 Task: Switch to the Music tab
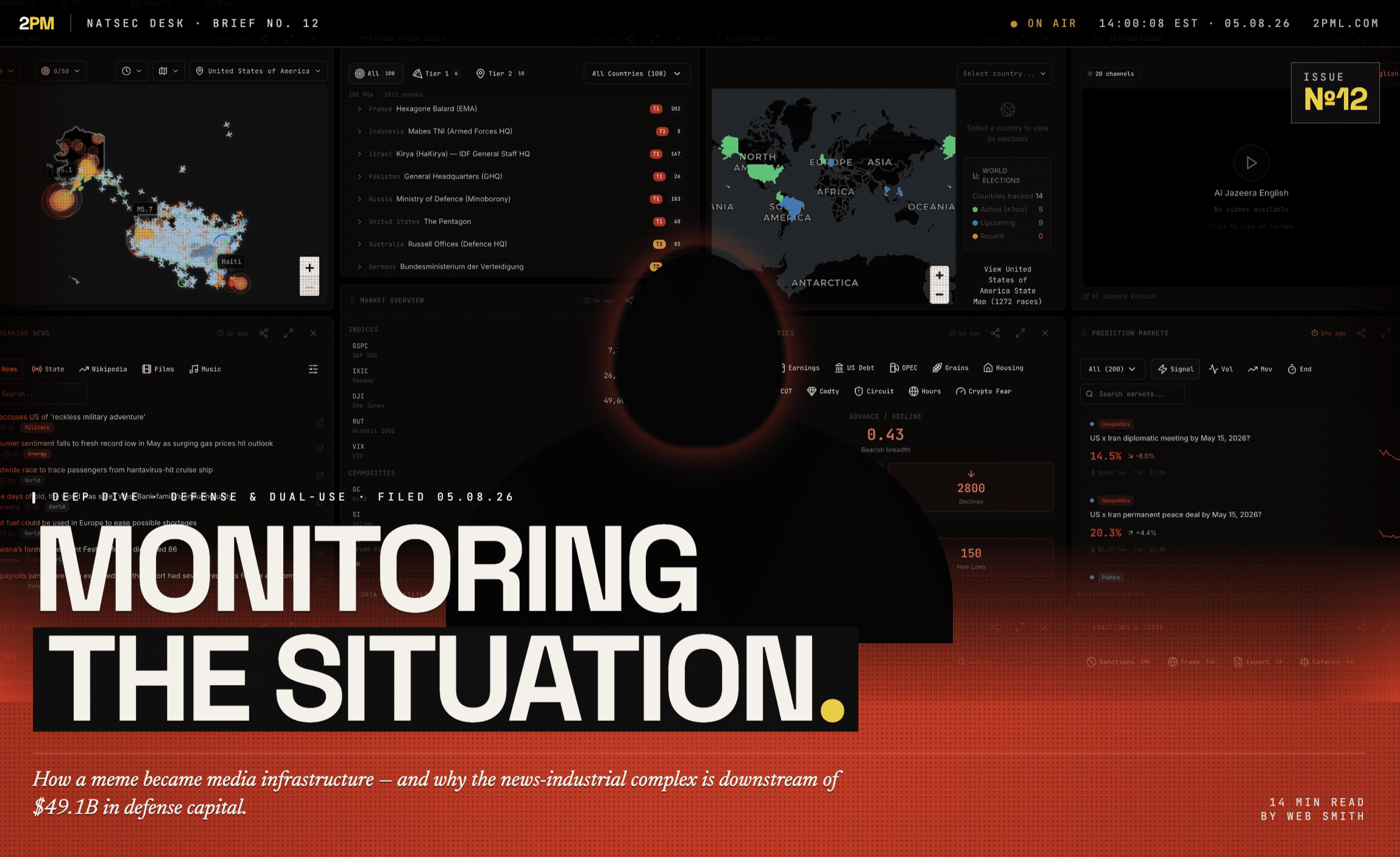205,369
